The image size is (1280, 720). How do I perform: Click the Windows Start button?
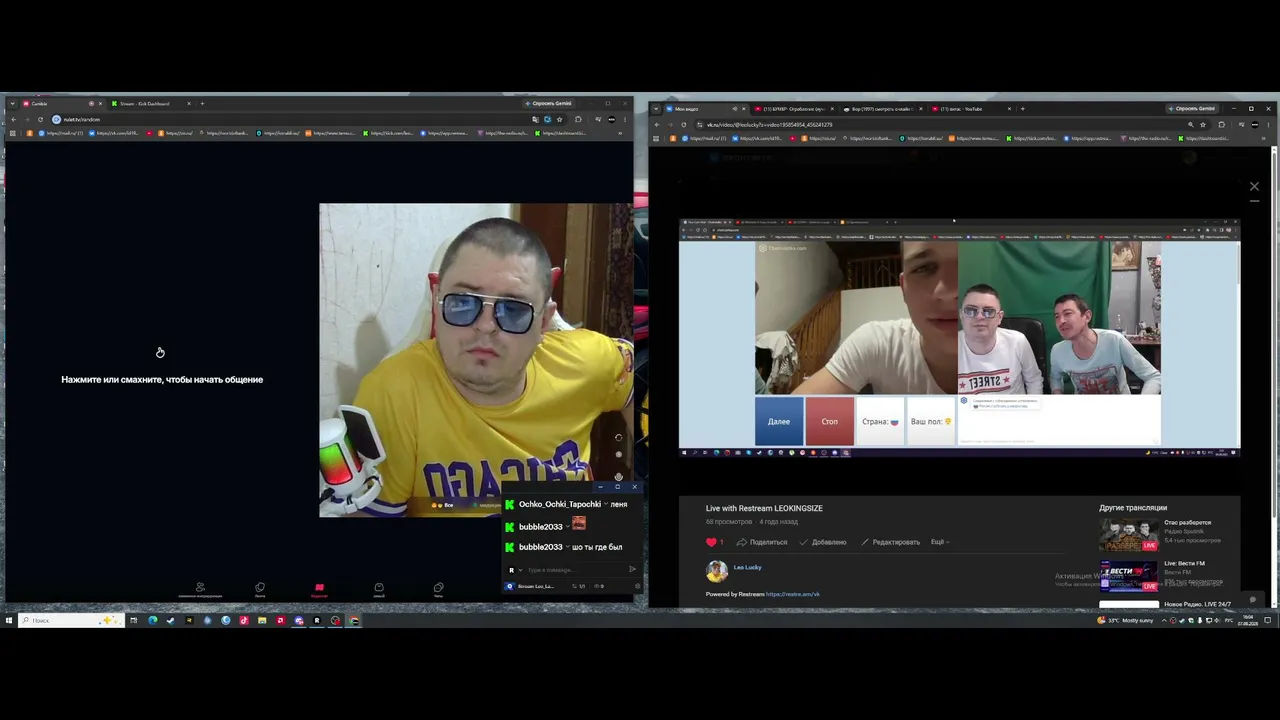click(x=8, y=621)
